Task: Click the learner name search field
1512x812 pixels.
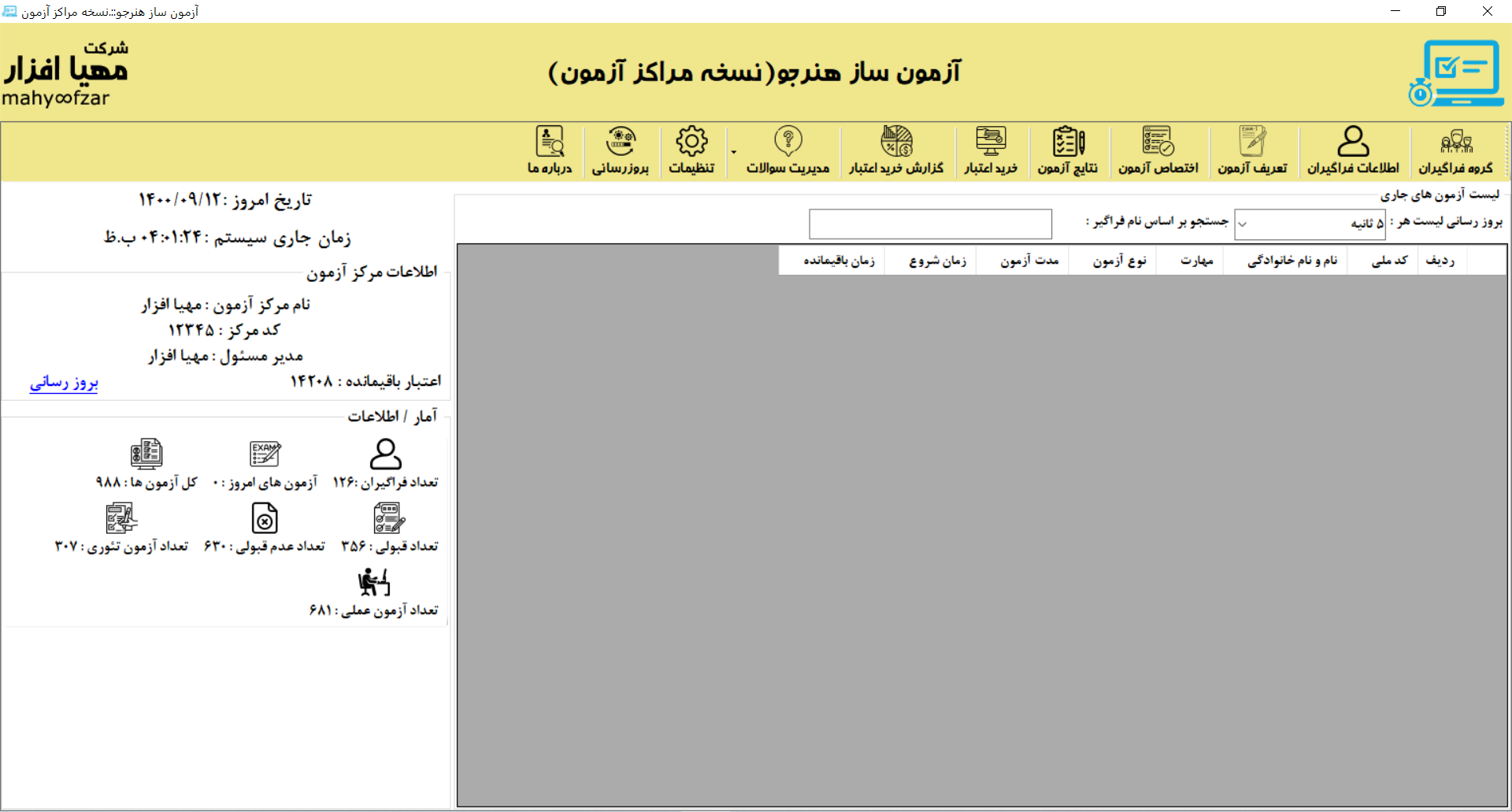Action: coord(930,224)
